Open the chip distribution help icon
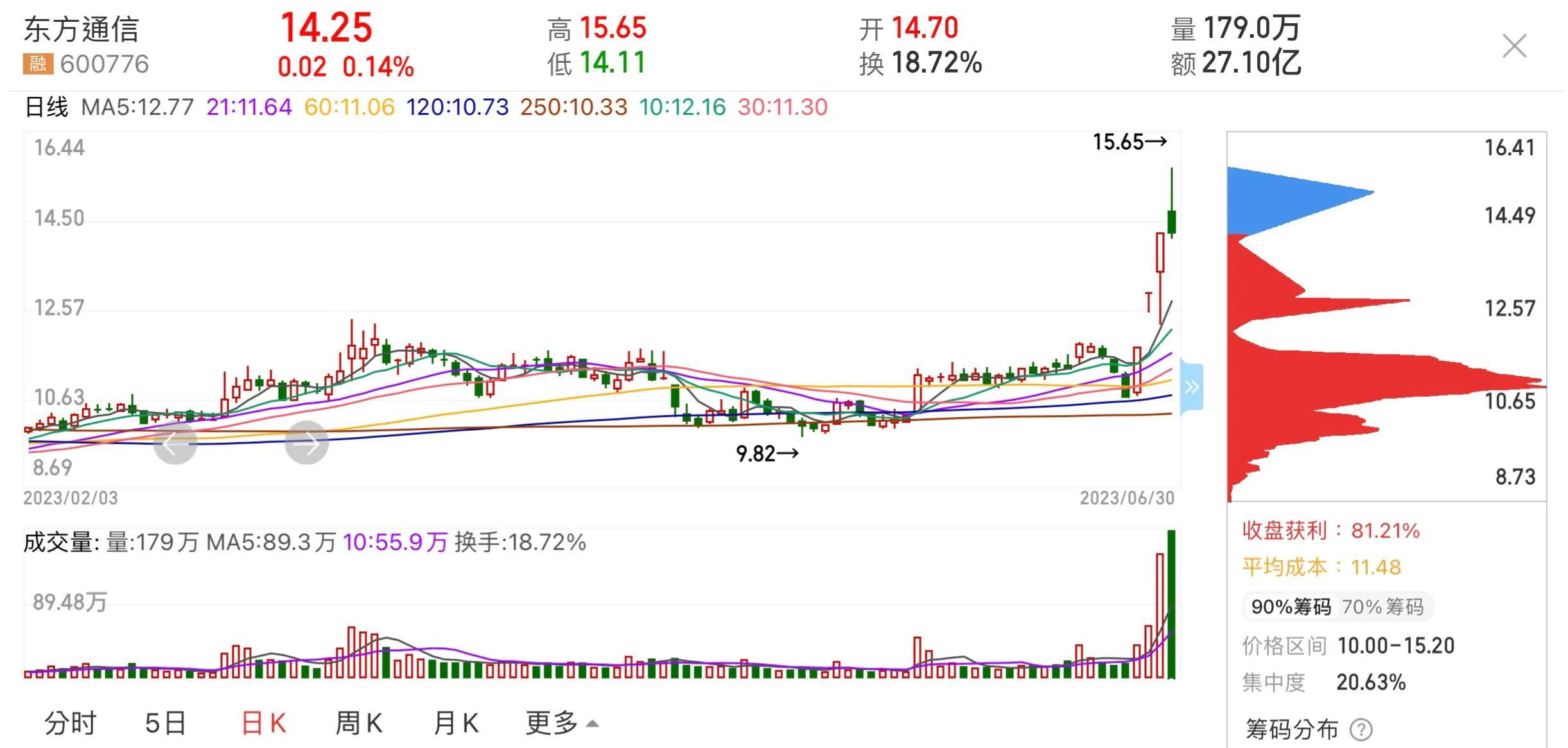The height and width of the screenshot is (748, 1568). click(1361, 729)
